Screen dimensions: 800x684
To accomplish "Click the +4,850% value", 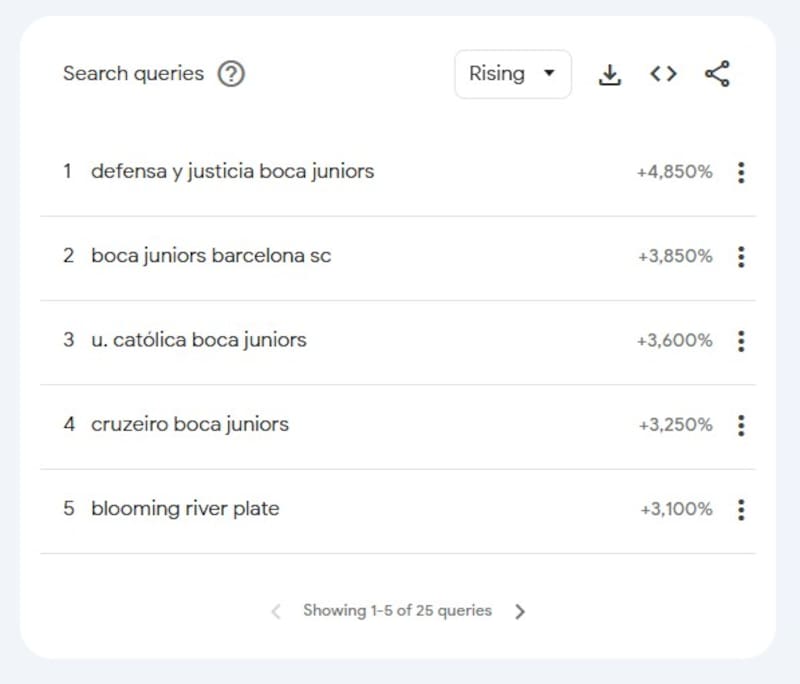I will 674,172.
